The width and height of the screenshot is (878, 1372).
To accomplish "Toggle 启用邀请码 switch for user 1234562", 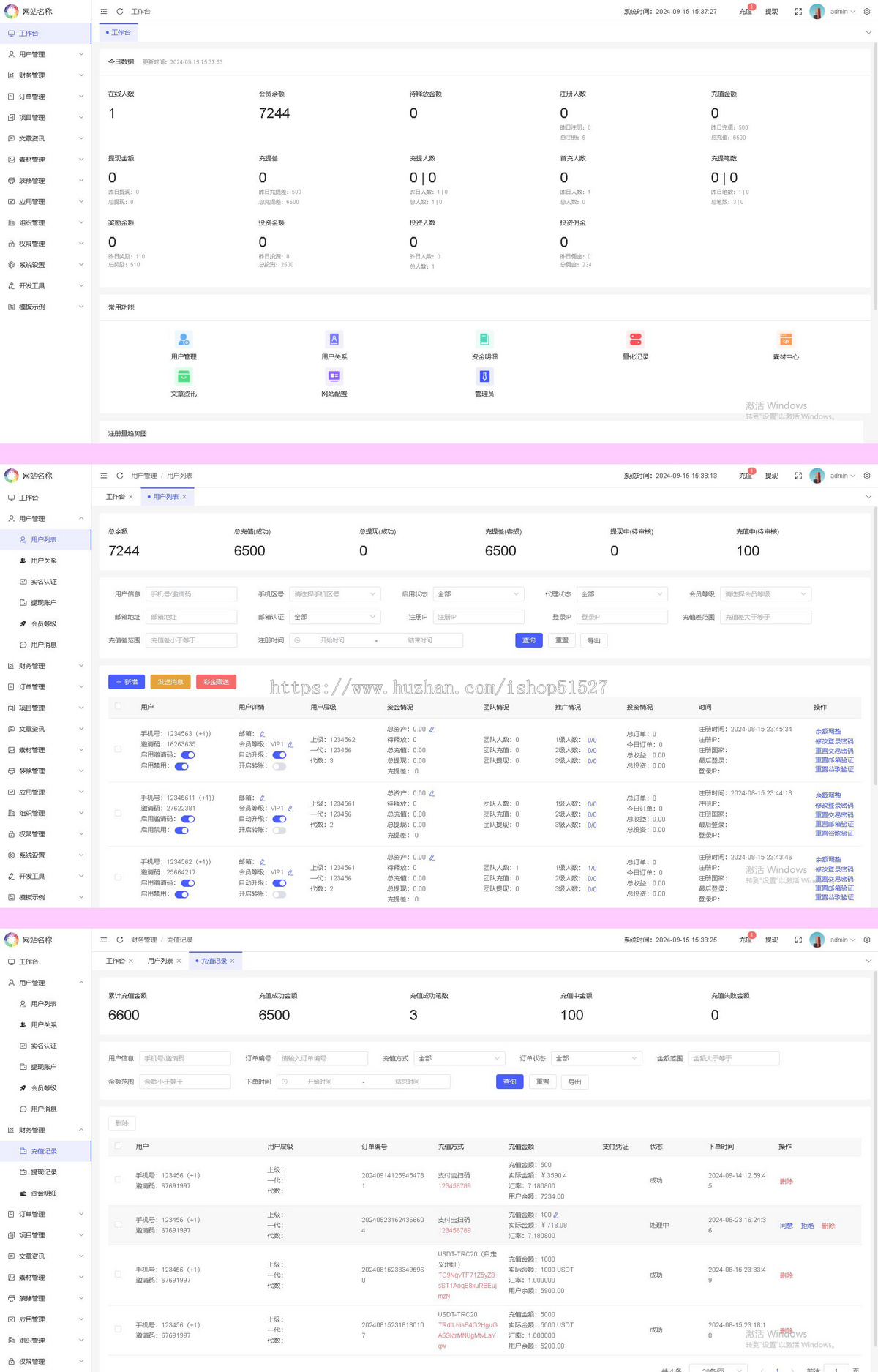I will click(188, 883).
